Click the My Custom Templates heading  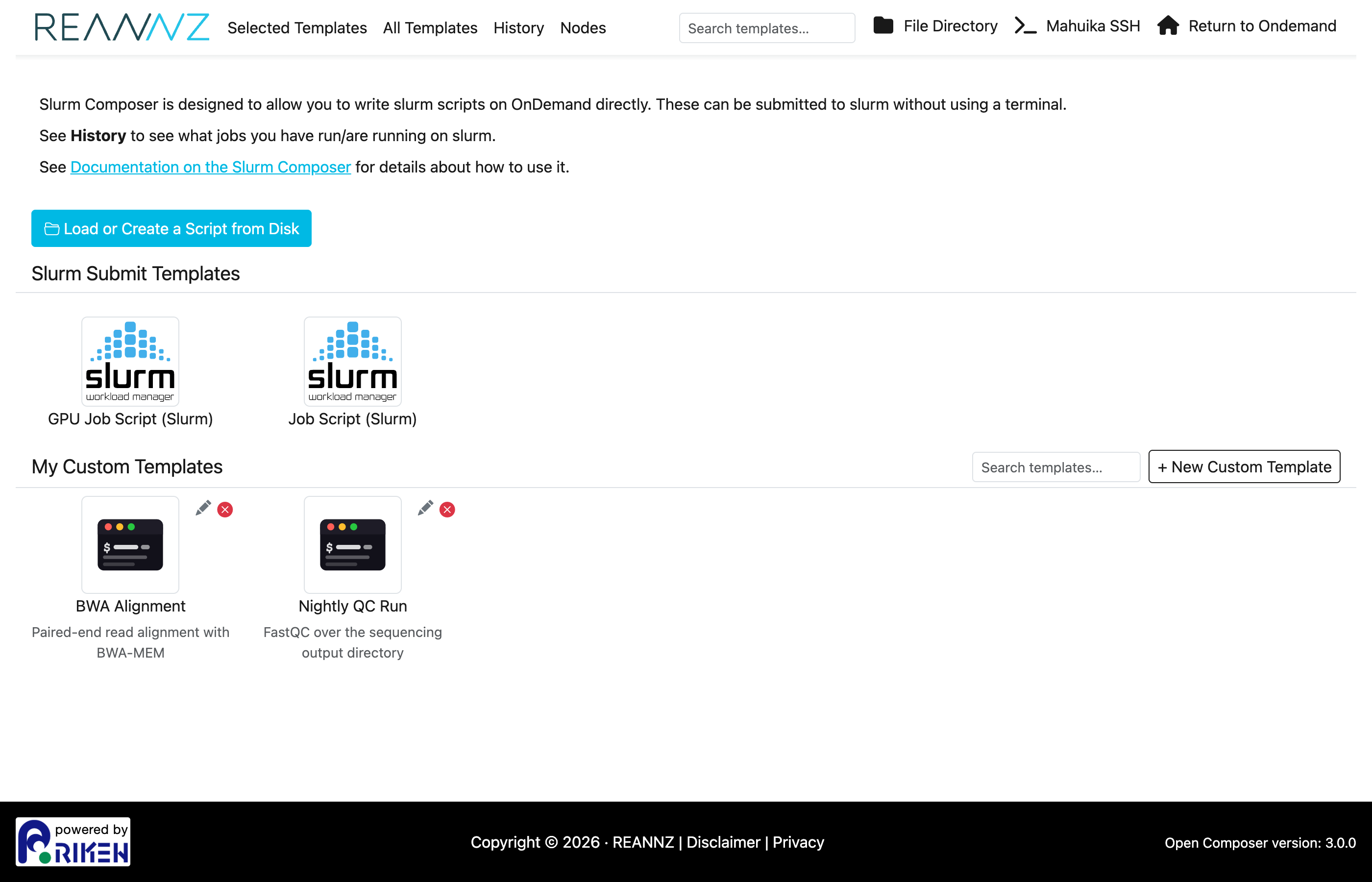click(127, 467)
